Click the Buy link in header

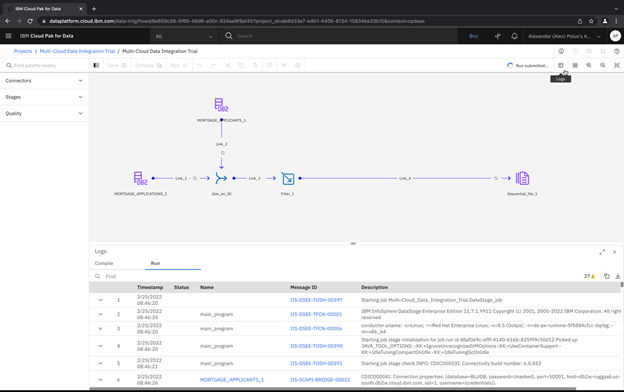473,36
